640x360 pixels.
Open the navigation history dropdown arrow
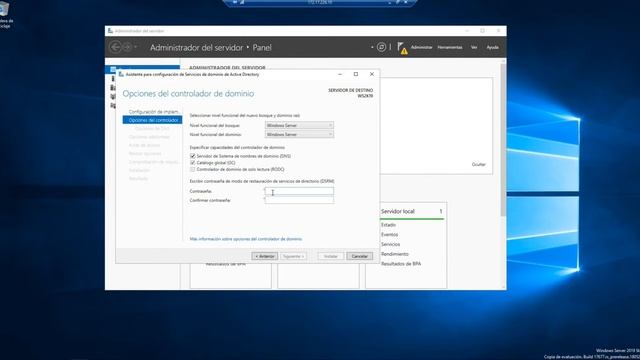136,47
